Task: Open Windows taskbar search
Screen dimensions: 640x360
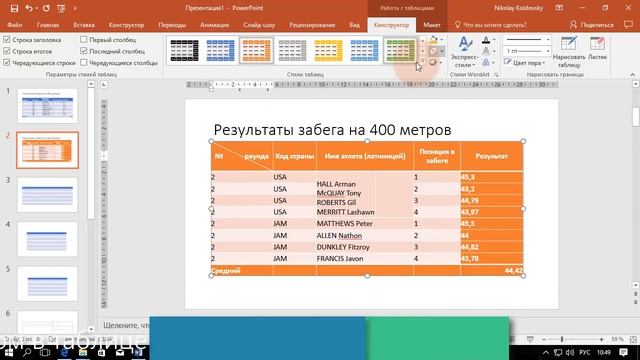Action: point(27,352)
